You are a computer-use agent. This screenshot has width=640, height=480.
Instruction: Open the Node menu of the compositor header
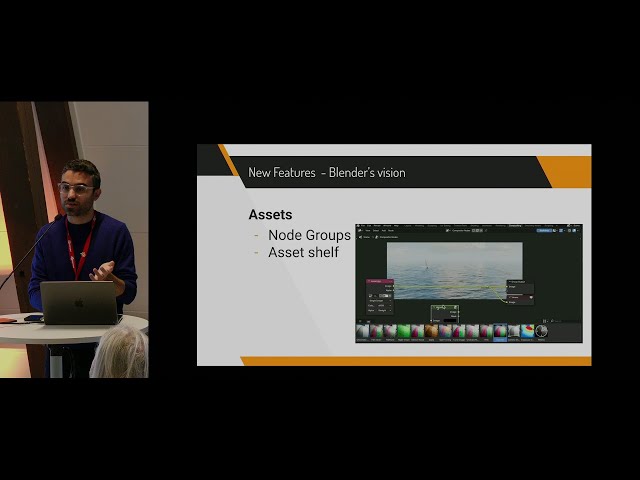[x=391, y=231]
